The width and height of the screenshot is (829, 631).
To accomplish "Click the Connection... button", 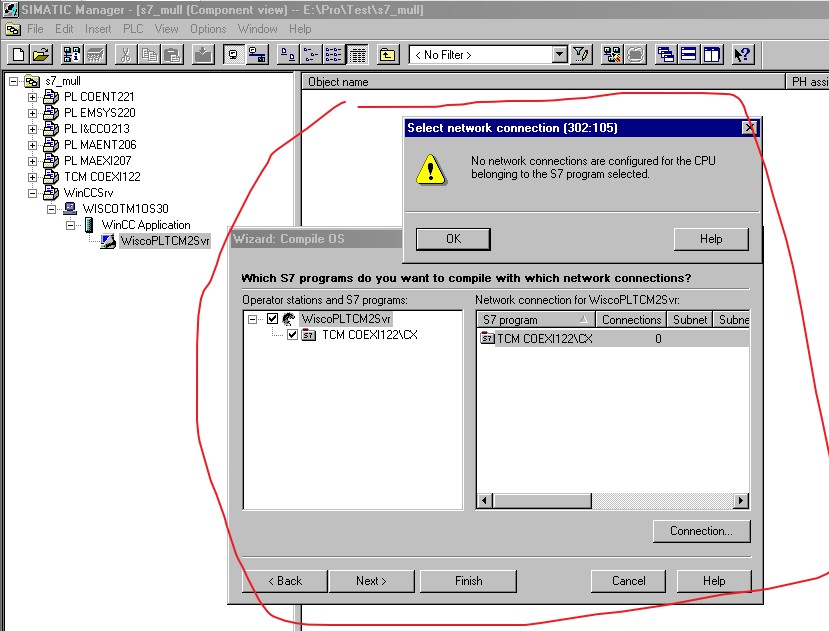I will (x=702, y=531).
